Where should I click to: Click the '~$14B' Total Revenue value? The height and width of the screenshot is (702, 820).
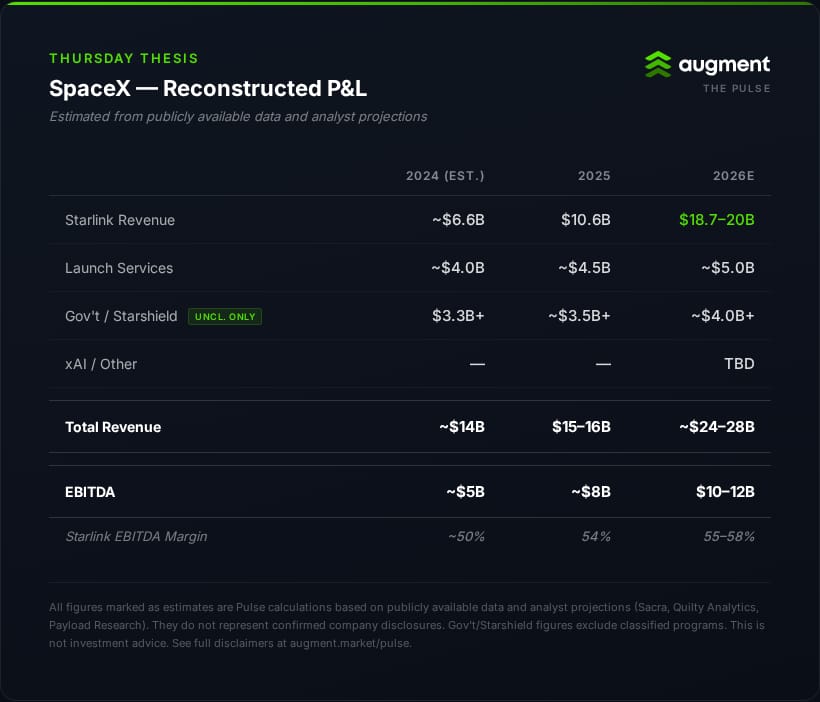point(462,427)
